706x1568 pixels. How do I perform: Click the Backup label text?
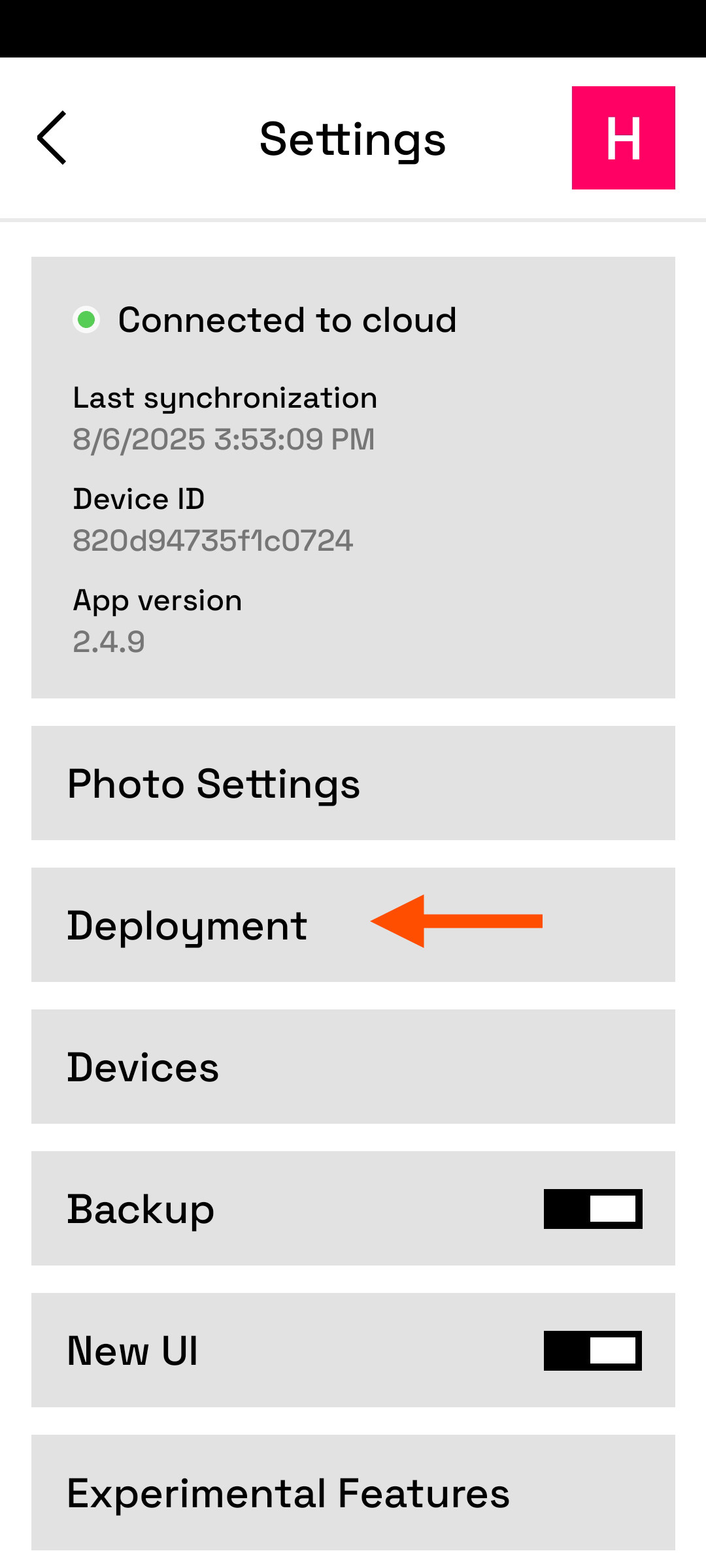(141, 1209)
